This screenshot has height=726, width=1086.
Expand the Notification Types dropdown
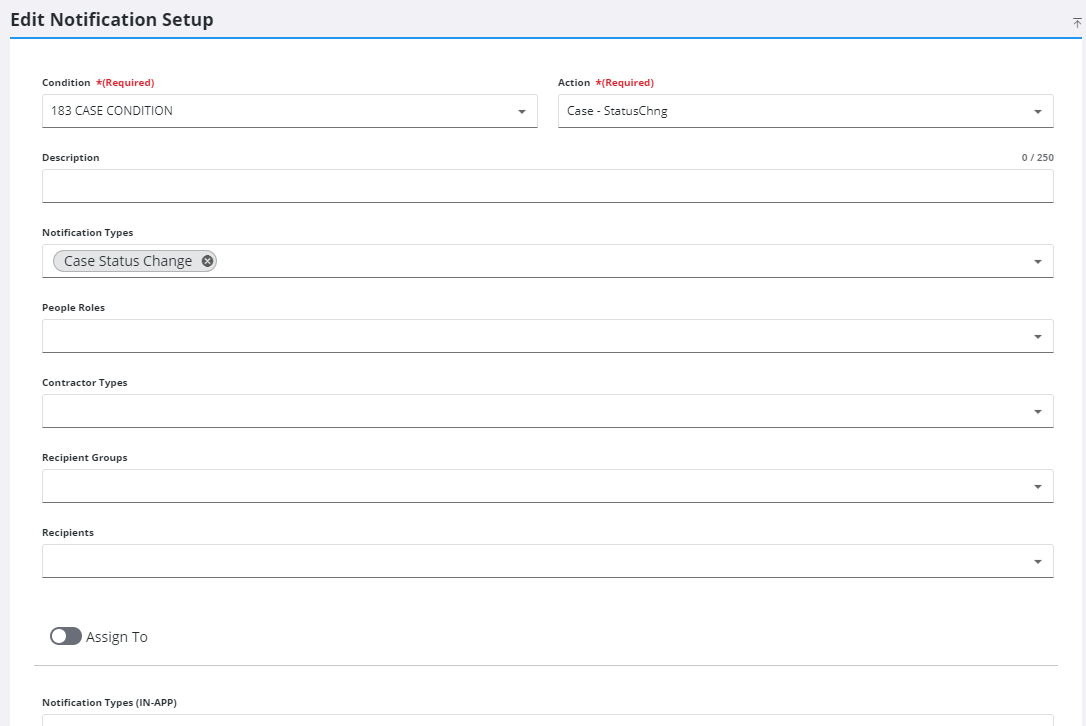(x=1037, y=260)
